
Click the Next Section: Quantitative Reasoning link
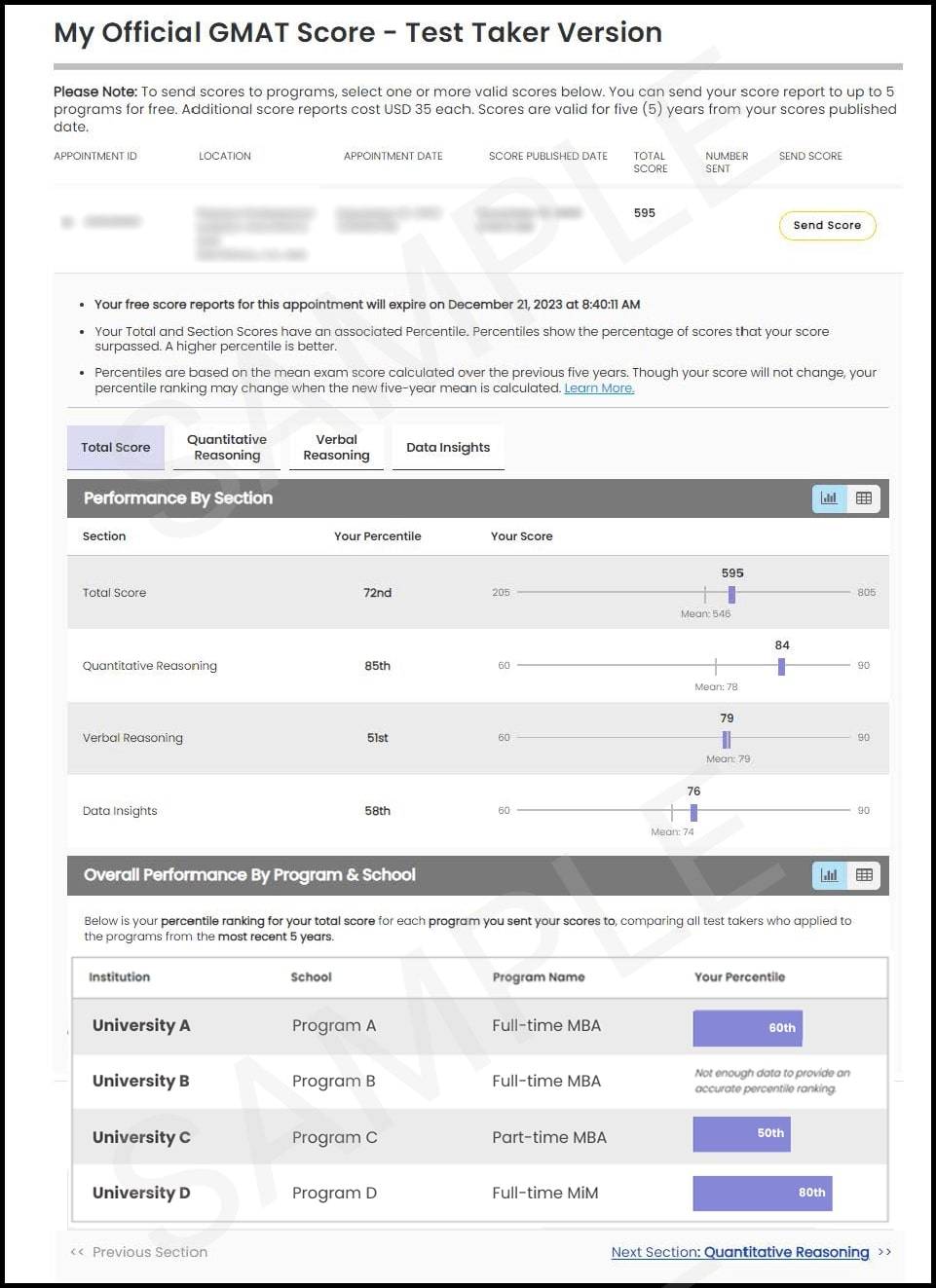pos(740,1252)
